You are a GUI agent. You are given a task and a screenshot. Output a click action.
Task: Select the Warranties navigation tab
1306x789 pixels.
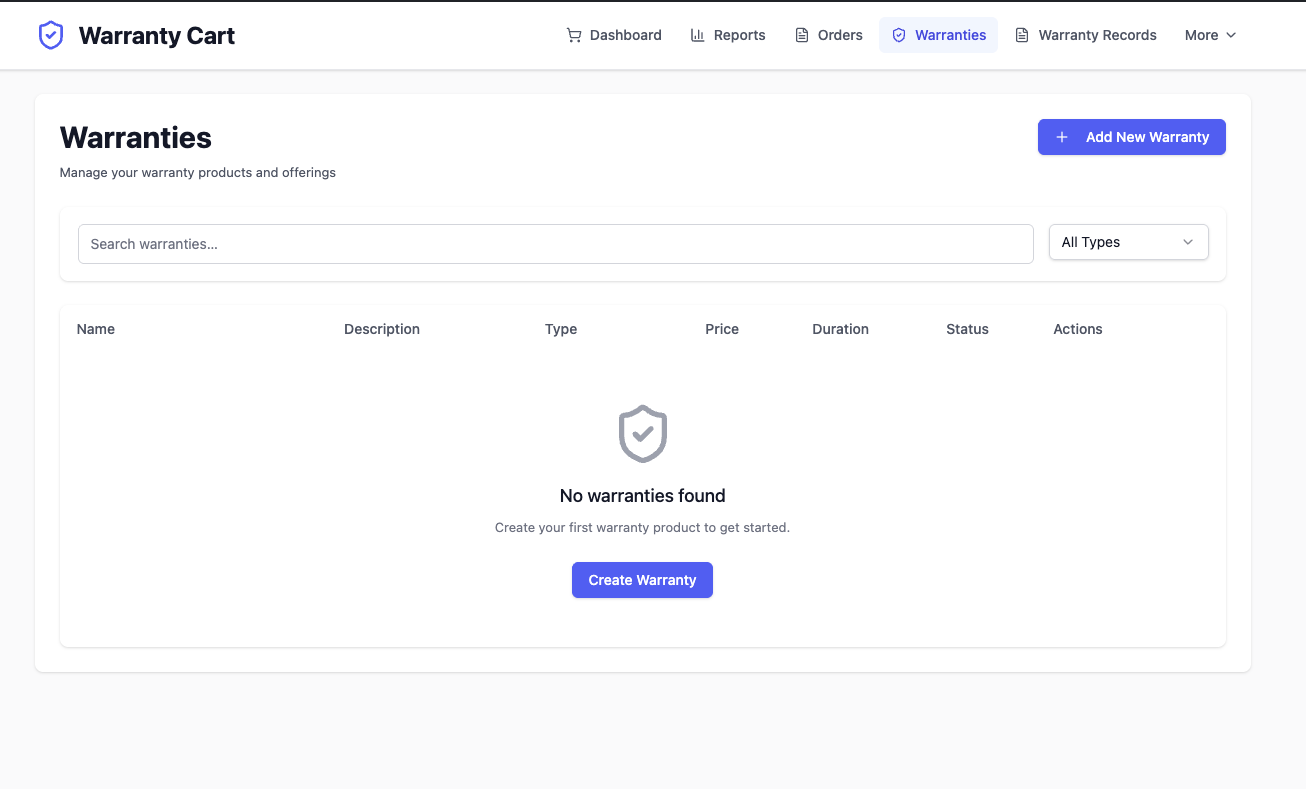pos(938,35)
